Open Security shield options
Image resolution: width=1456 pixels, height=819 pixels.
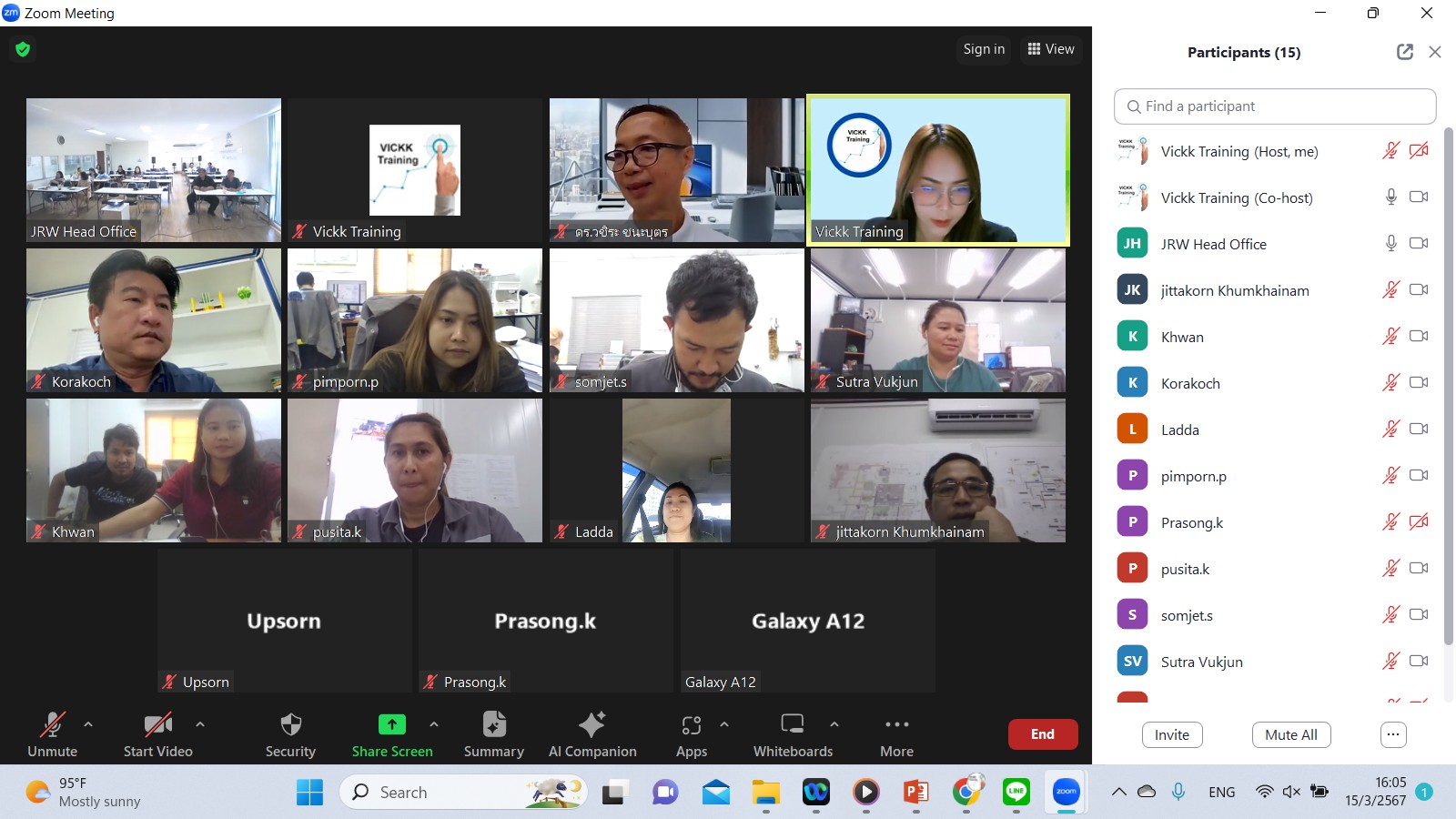click(x=290, y=733)
